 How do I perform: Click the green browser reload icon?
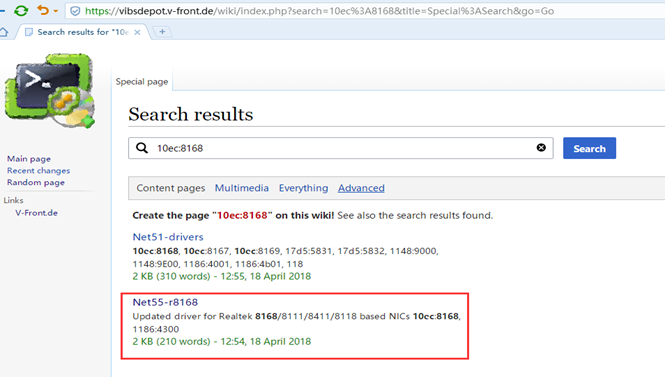pos(21,10)
